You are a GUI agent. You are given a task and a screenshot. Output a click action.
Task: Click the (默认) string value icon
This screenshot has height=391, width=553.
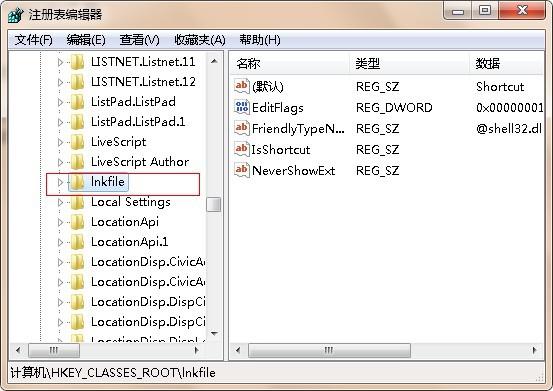(242, 86)
